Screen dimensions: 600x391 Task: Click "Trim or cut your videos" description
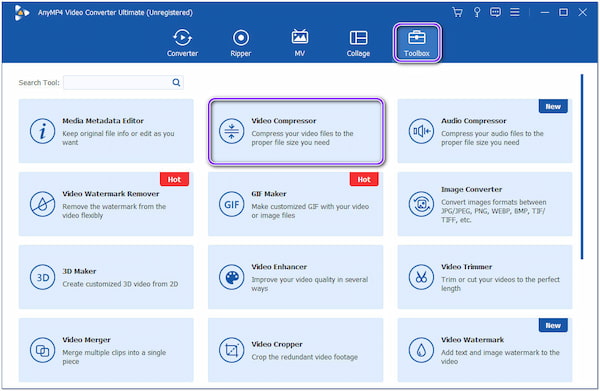coord(500,284)
